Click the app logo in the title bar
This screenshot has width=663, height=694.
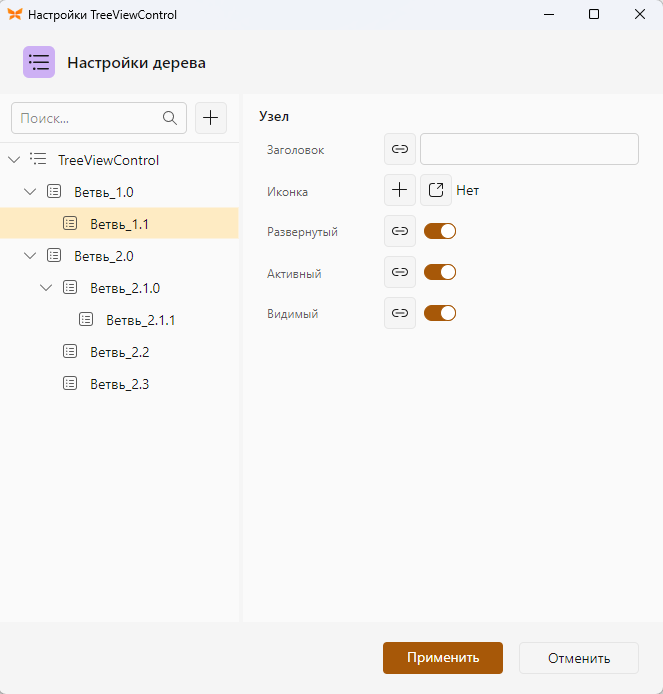[15, 15]
